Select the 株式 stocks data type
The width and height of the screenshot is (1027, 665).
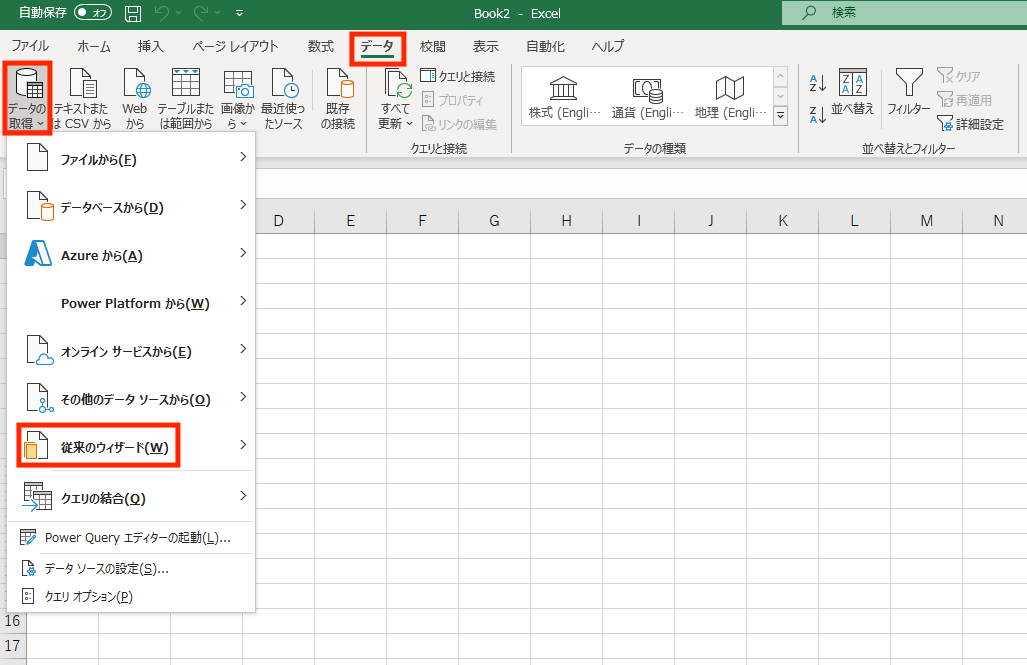tap(564, 97)
